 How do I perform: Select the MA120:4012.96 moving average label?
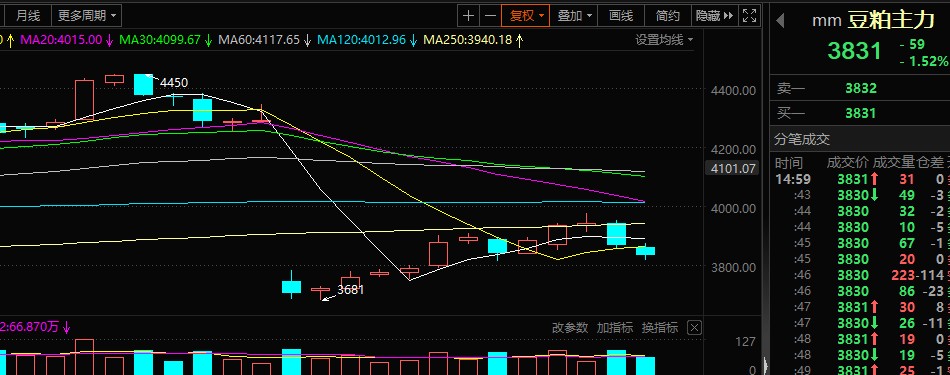361,41
